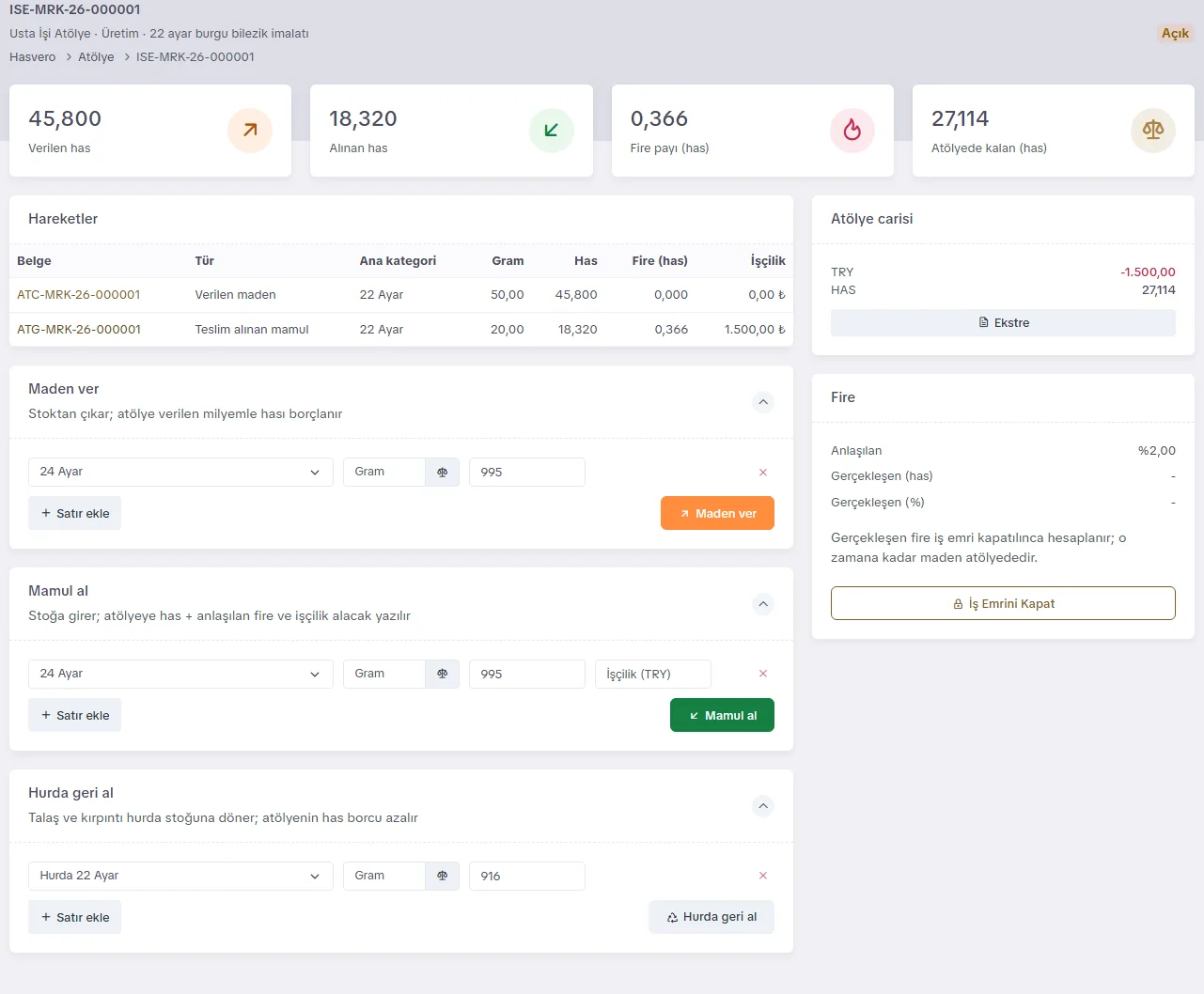Screen dimensions: 1204x994
Task: Delete the Mamul al row
Action: tap(763, 674)
